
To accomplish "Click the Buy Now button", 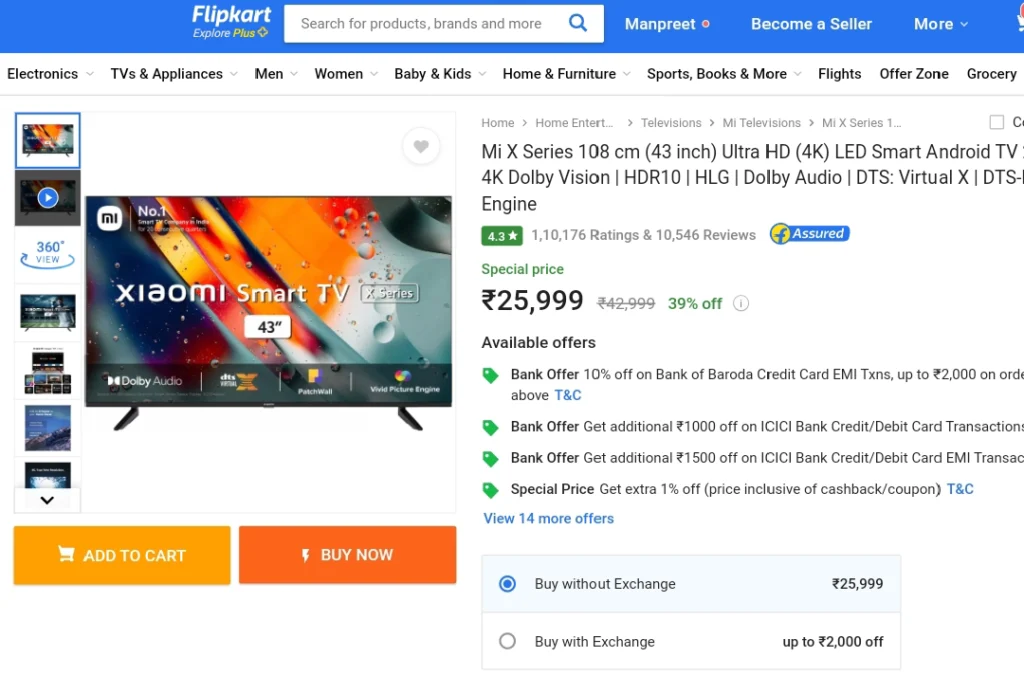I will pos(347,555).
